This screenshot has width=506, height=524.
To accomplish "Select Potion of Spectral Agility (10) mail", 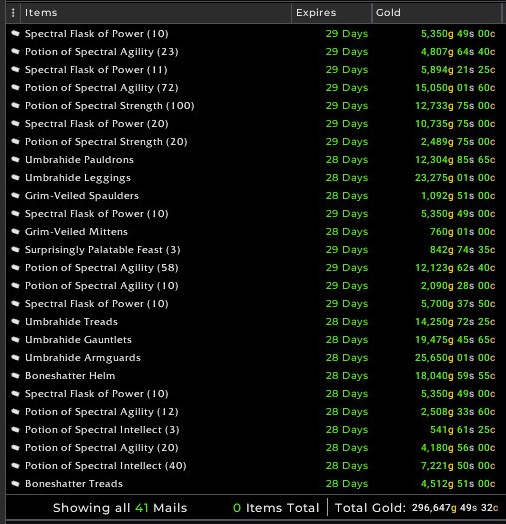I will [254, 286].
